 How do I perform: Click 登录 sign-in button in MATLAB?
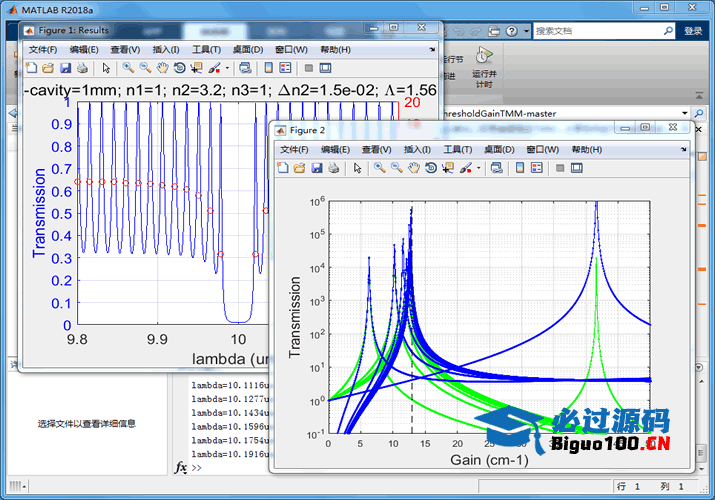point(693,31)
